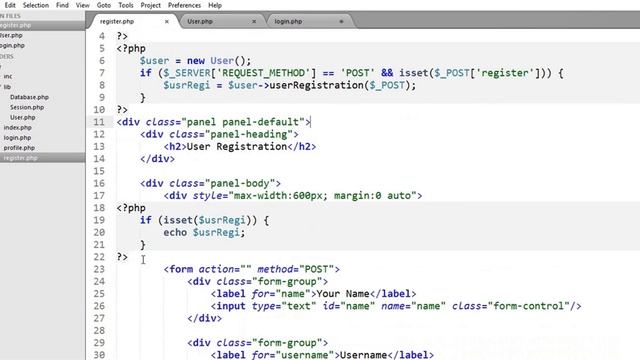Click line number 4 in the gutter
The height and width of the screenshot is (360, 640).
point(102,36)
